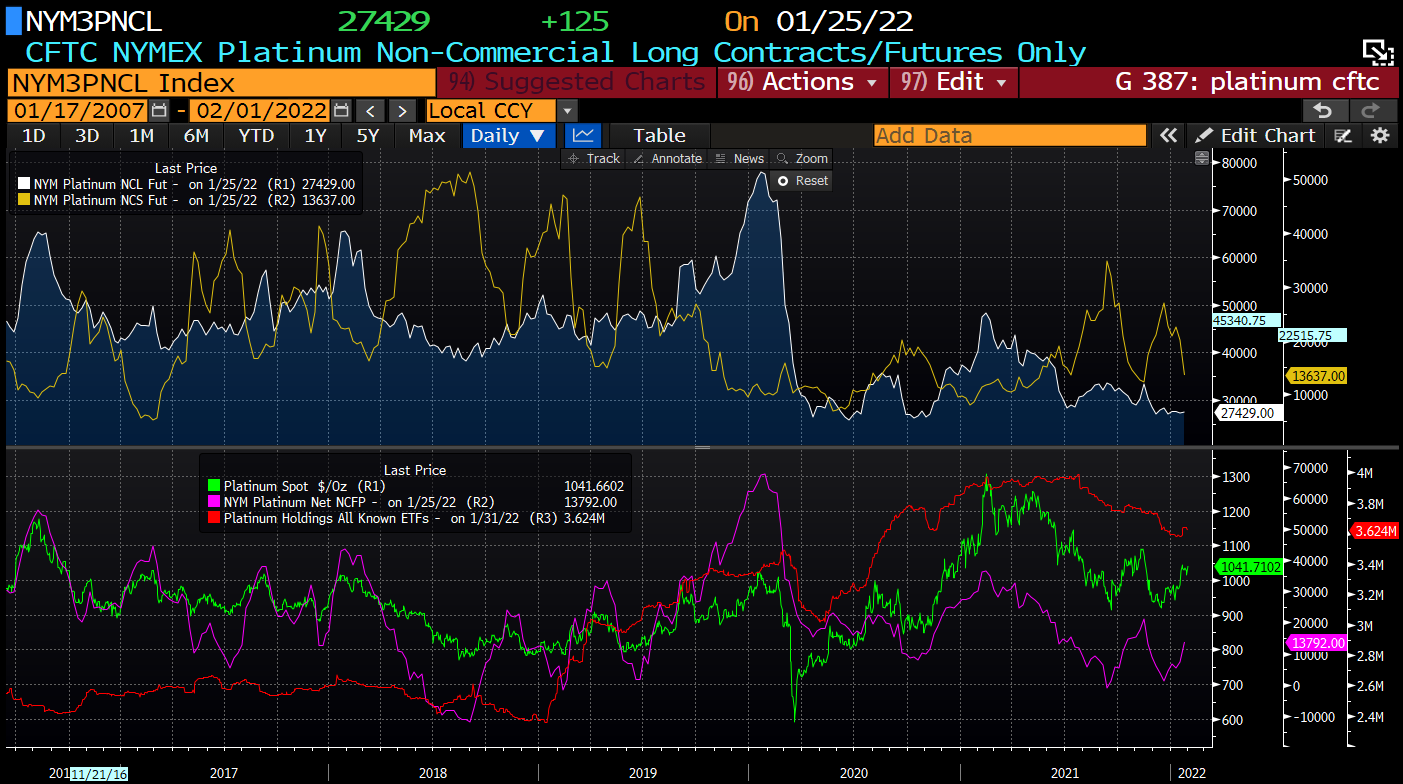This screenshot has width=1403, height=784.
Task: Open the start date calendar picker
Action: pos(159,111)
